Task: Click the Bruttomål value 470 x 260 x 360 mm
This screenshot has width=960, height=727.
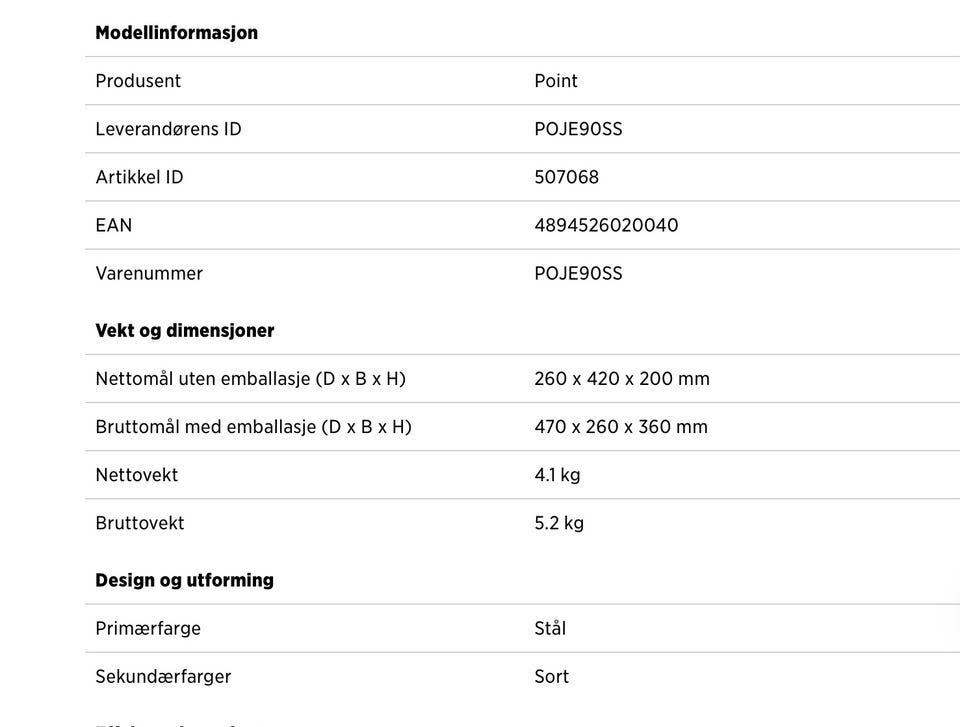Action: coord(621,427)
